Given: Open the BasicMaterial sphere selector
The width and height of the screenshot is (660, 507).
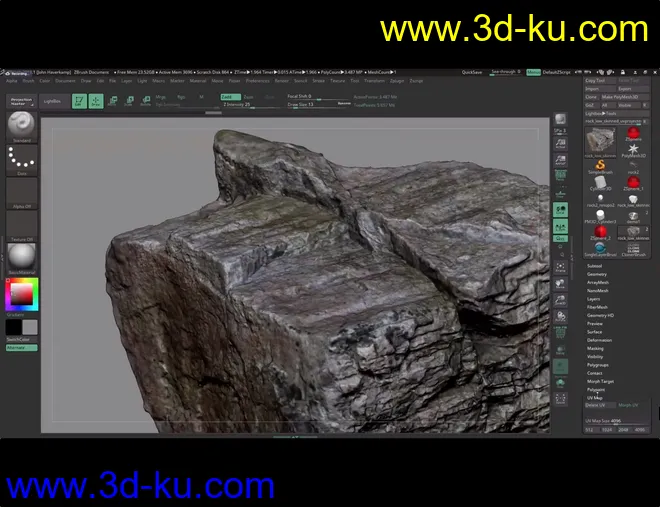Looking at the screenshot, I should click(x=21, y=257).
